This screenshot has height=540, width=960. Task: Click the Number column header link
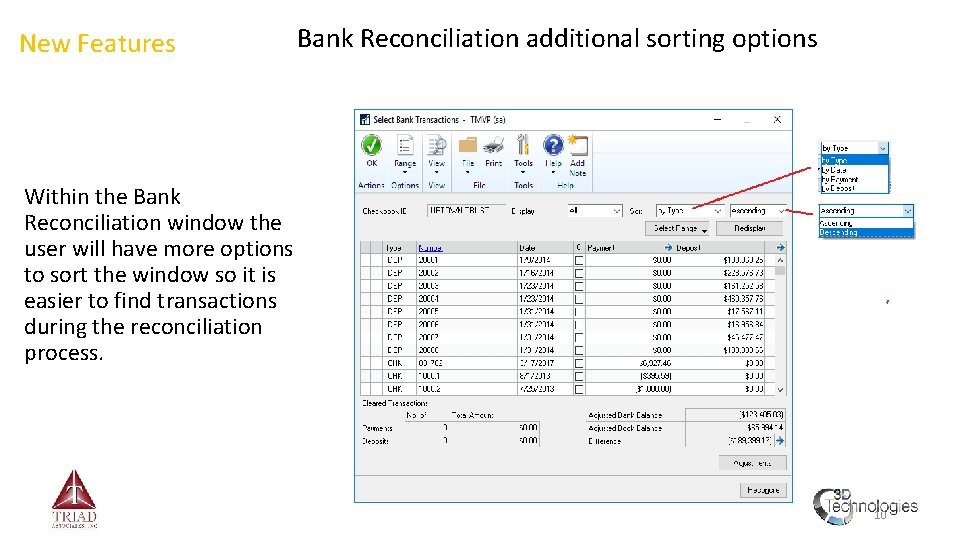click(430, 248)
